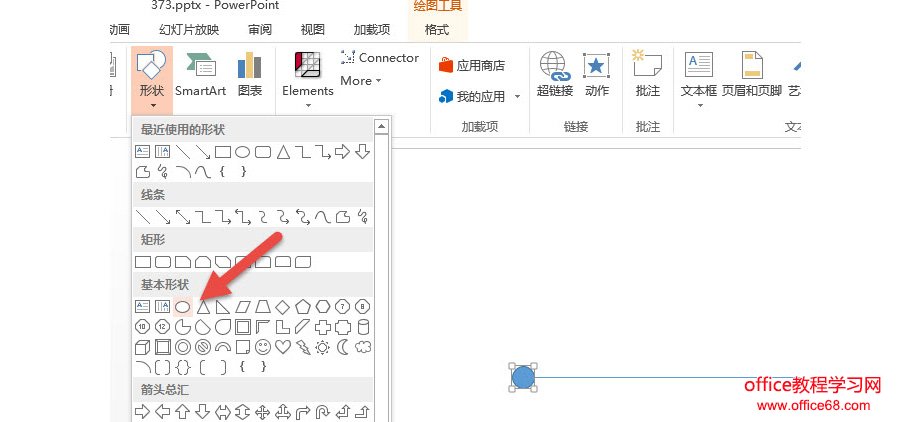Insert a chart with 图表
The image size is (900, 422).
tap(250, 75)
